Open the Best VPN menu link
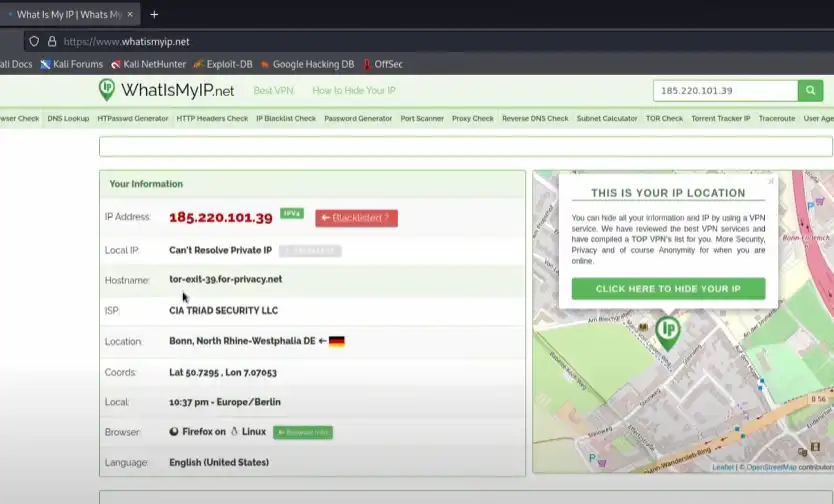Screen dimensions: 834x504 point(273,90)
